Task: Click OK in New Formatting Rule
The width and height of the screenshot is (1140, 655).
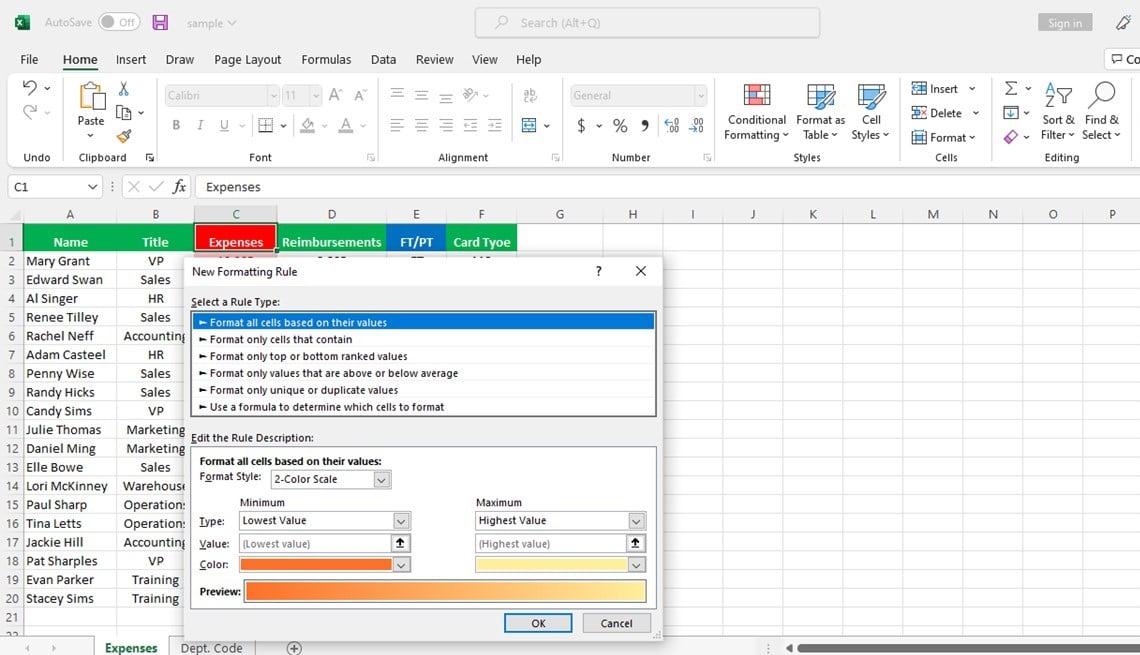Action: 538,623
